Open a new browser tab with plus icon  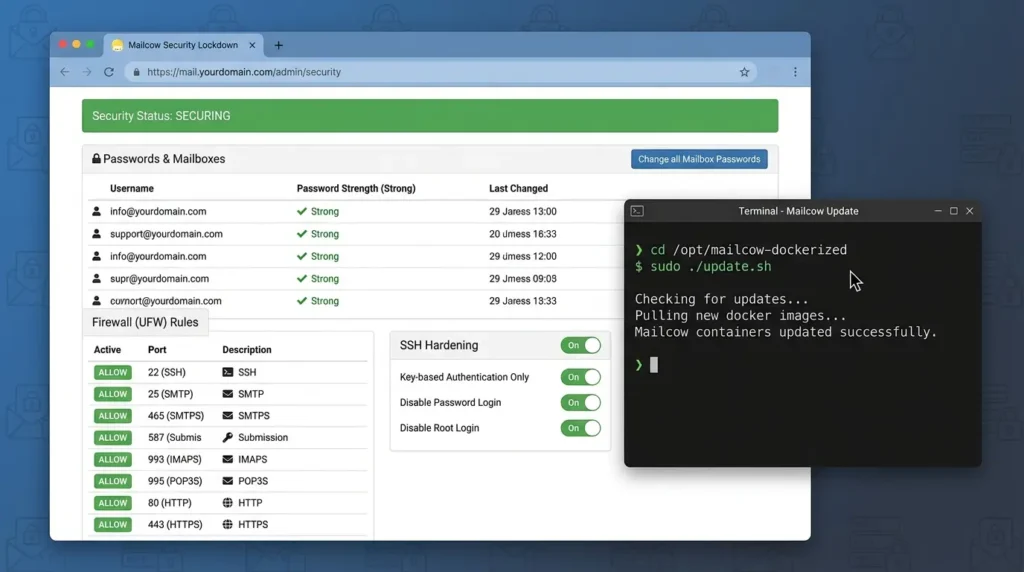coord(279,45)
